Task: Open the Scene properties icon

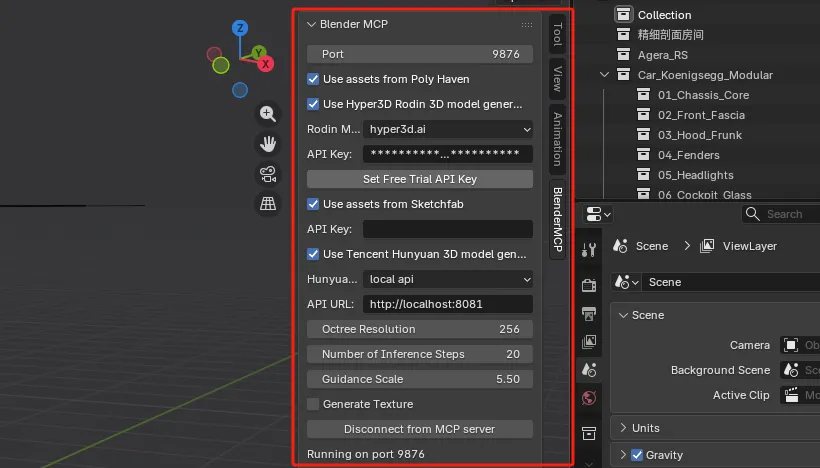Action: (589, 370)
